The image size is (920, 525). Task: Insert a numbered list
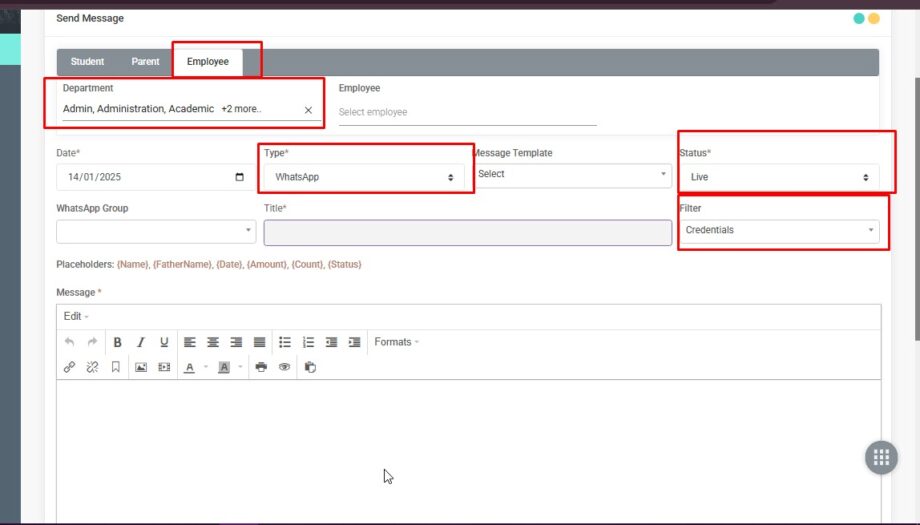[308, 342]
